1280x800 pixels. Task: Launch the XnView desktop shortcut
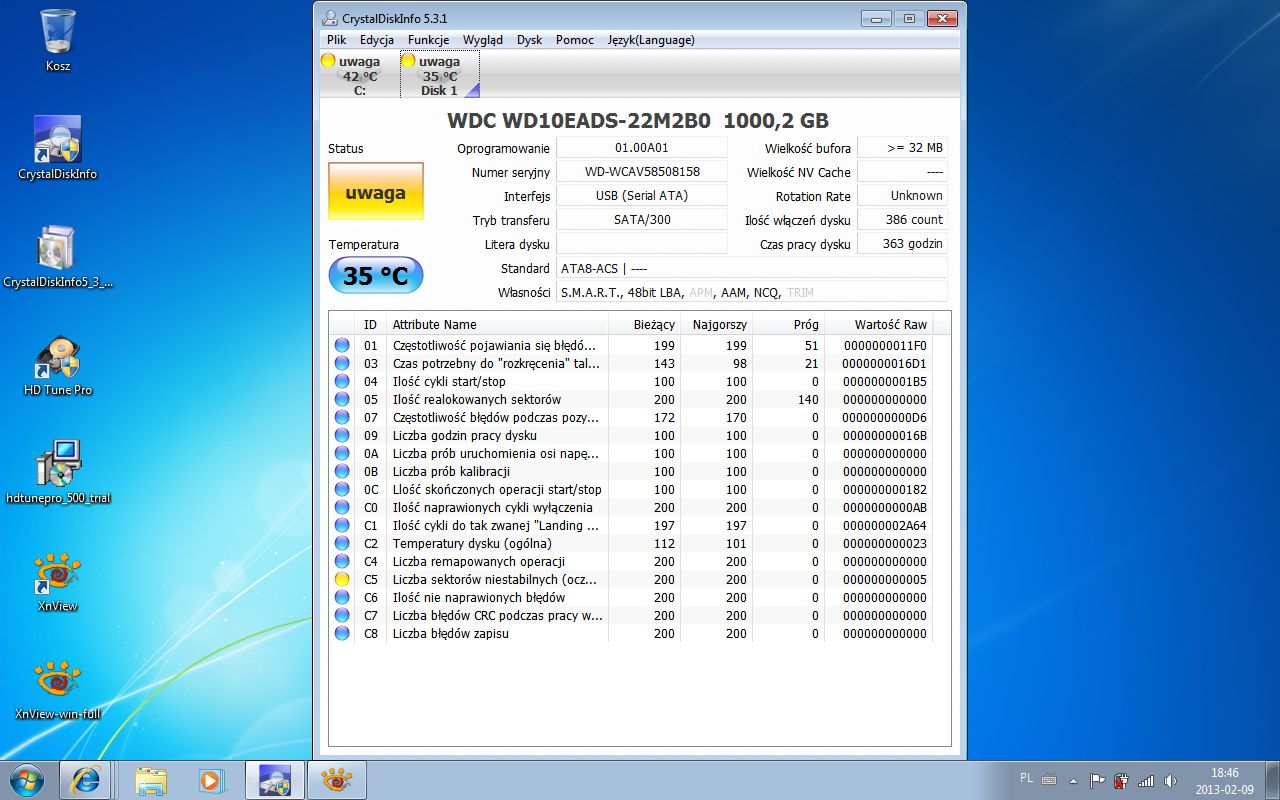click(x=58, y=579)
